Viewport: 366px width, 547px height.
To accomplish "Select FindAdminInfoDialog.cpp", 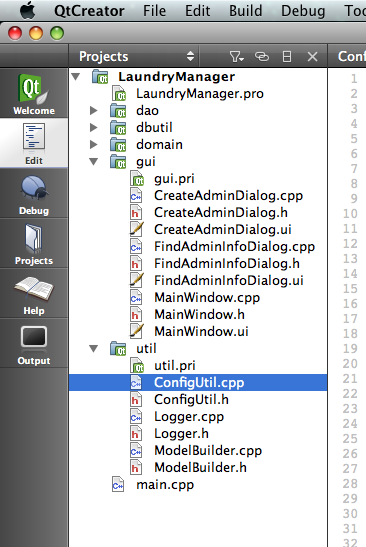I will [x=234, y=247].
